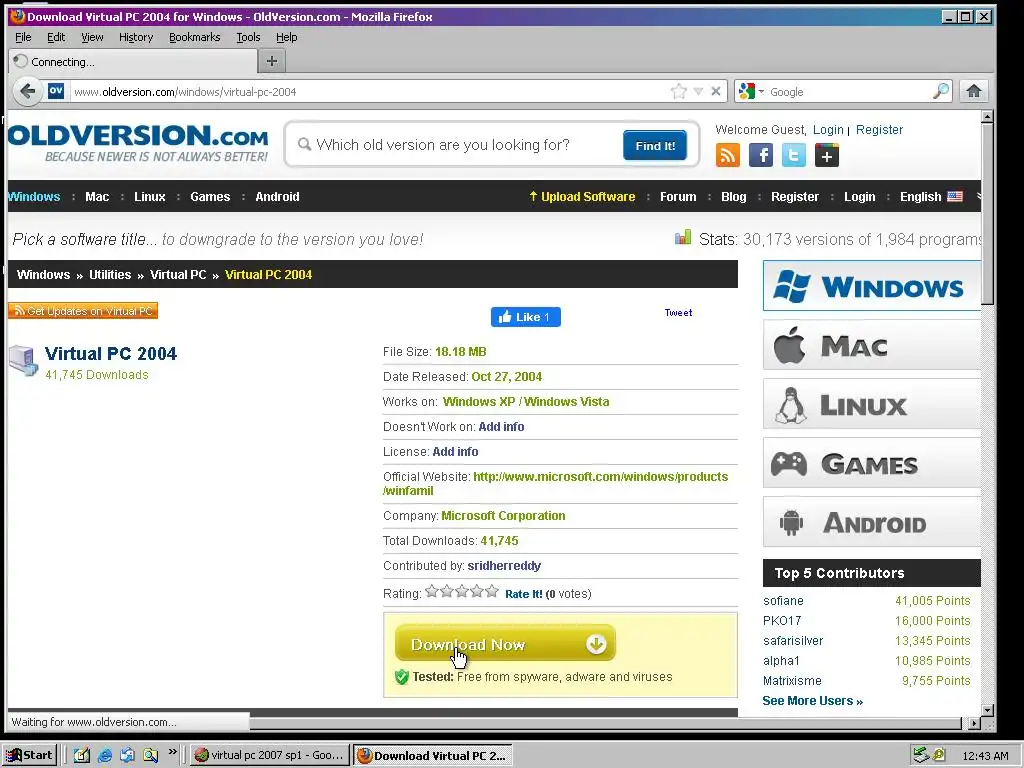Click the search magnifier icon in Firefox
The height and width of the screenshot is (768, 1024).
point(940,91)
